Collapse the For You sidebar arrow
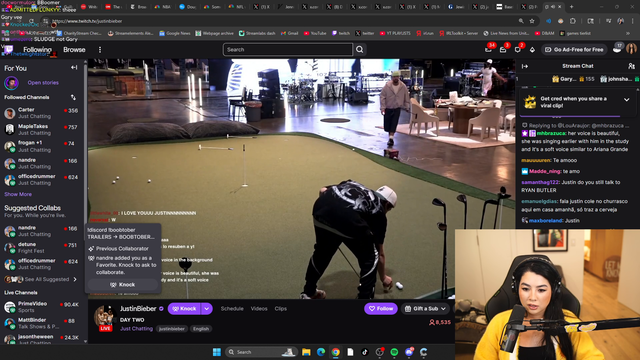This screenshot has width=640, height=360. (74, 68)
